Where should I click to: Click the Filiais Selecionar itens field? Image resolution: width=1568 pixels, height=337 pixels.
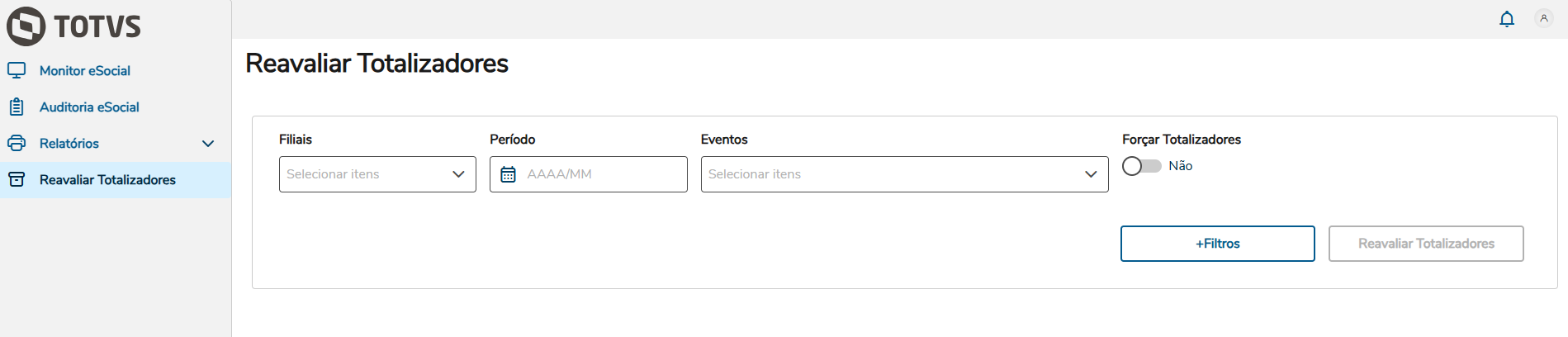tap(363, 174)
